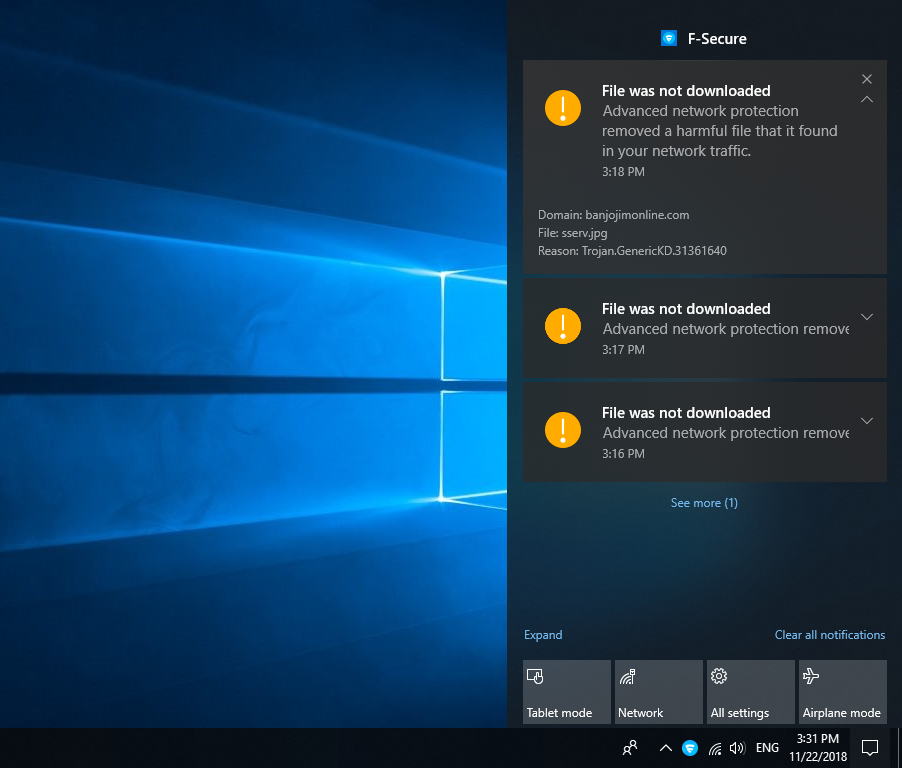Click the F-Secure logo in the notification header

click(x=669, y=39)
